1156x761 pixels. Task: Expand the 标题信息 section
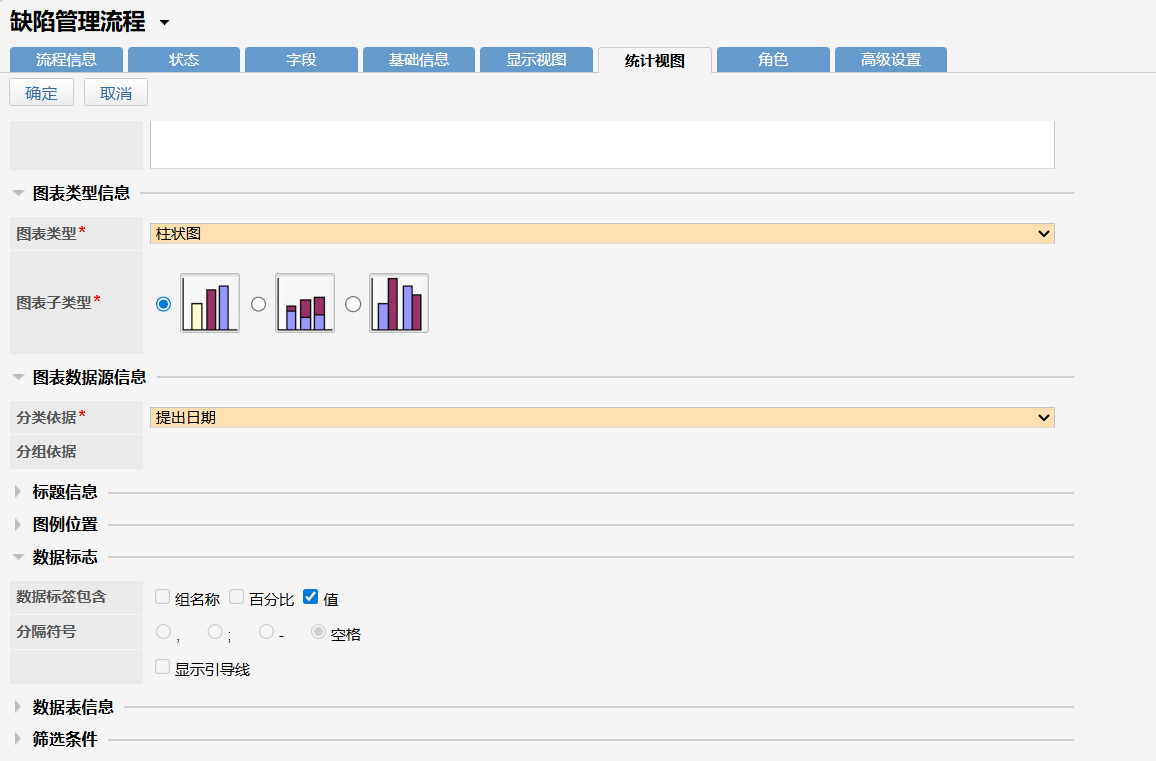(18, 492)
